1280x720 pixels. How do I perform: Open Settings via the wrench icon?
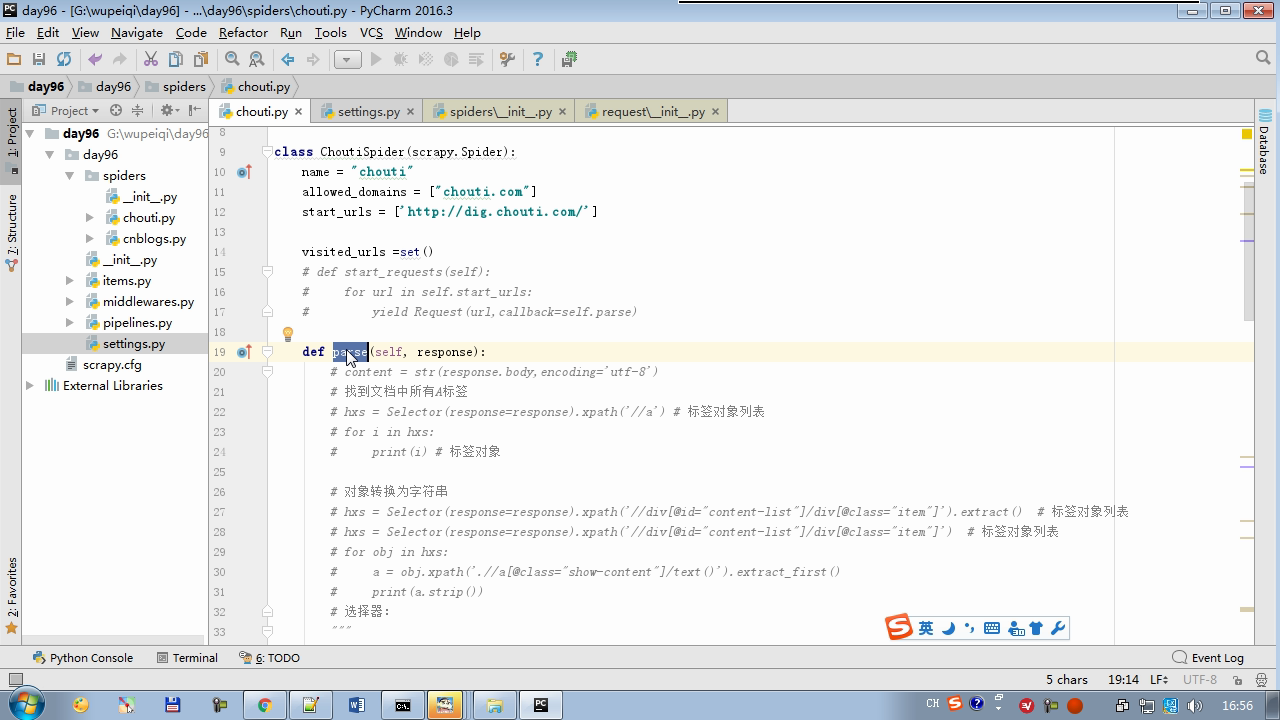(x=507, y=60)
